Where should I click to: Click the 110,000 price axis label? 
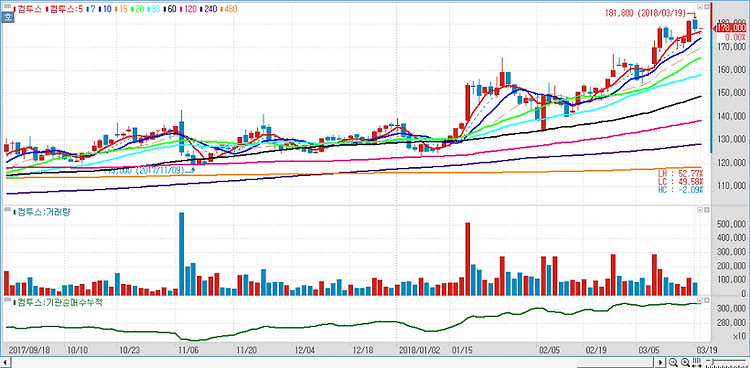click(x=732, y=186)
